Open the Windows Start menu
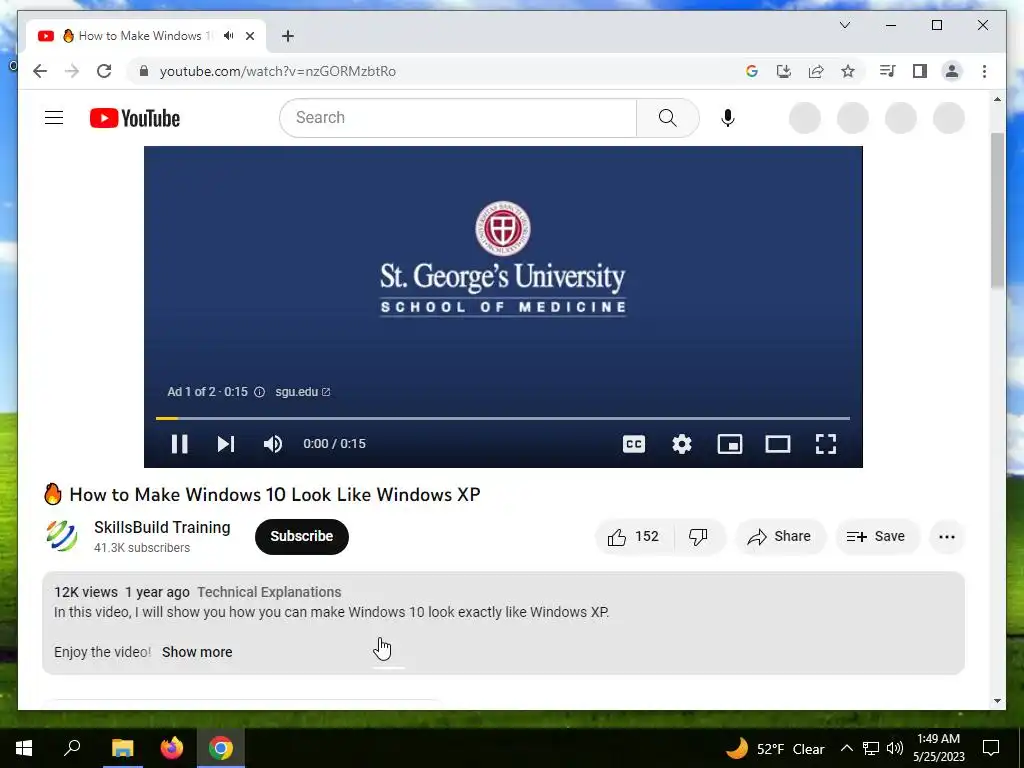 click(24, 748)
